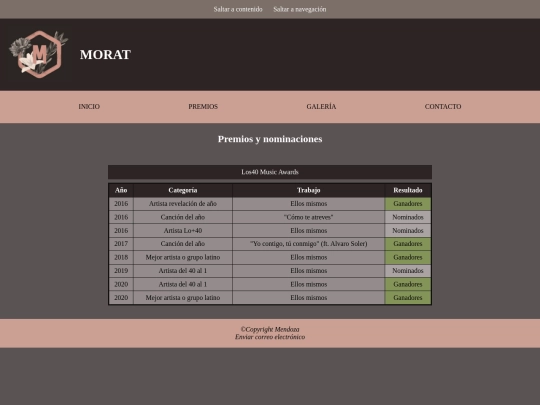
Task: Click the 'Trabajo' column header
Action: point(309,190)
